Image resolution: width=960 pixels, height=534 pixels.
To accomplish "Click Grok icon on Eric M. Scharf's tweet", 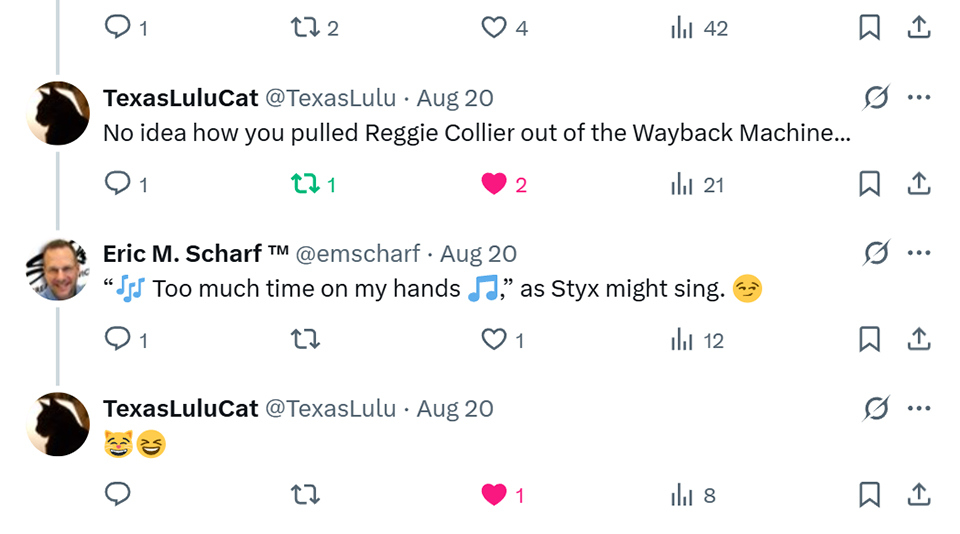I will coord(876,253).
